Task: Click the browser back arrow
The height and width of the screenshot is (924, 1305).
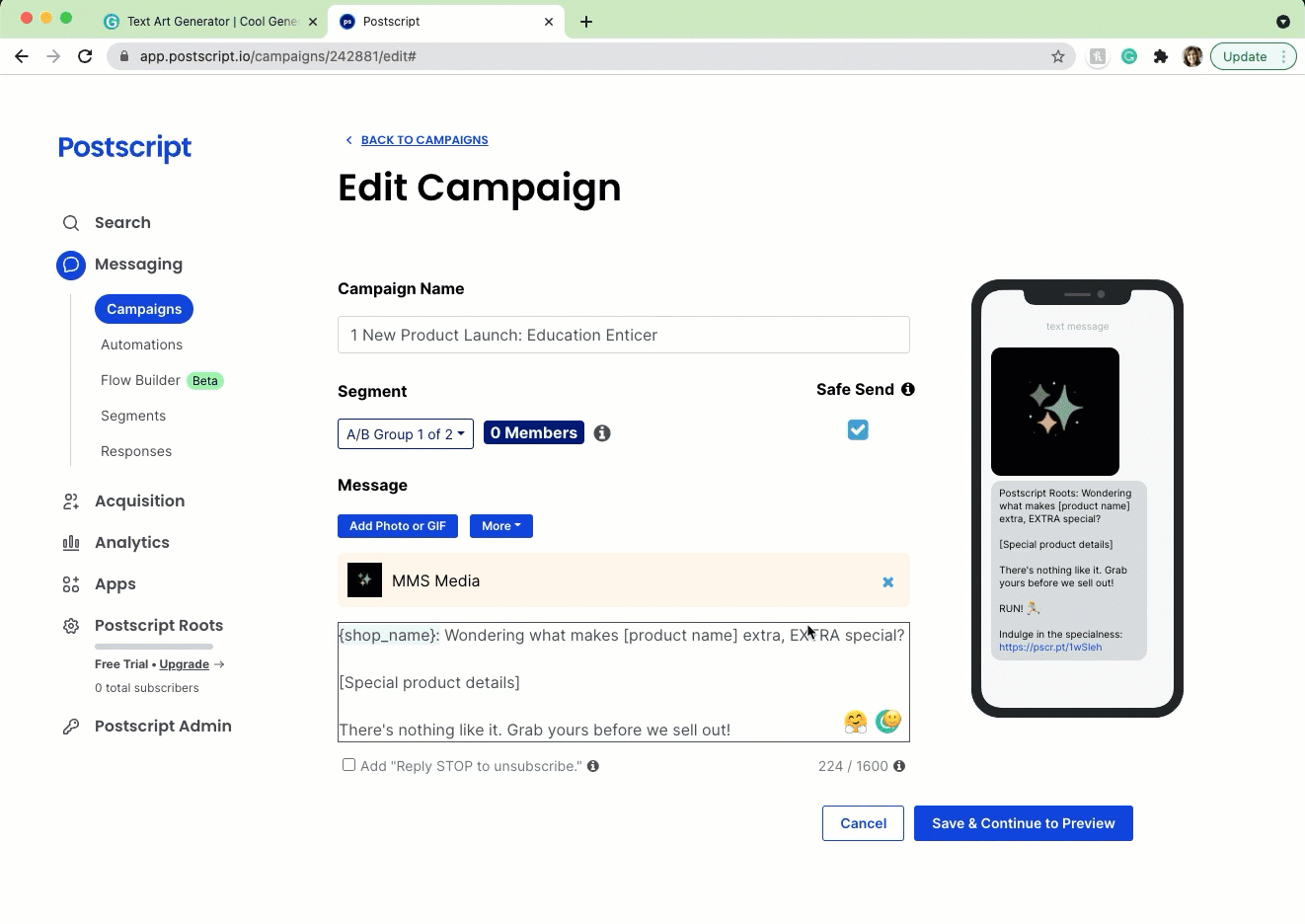Action: (x=22, y=56)
